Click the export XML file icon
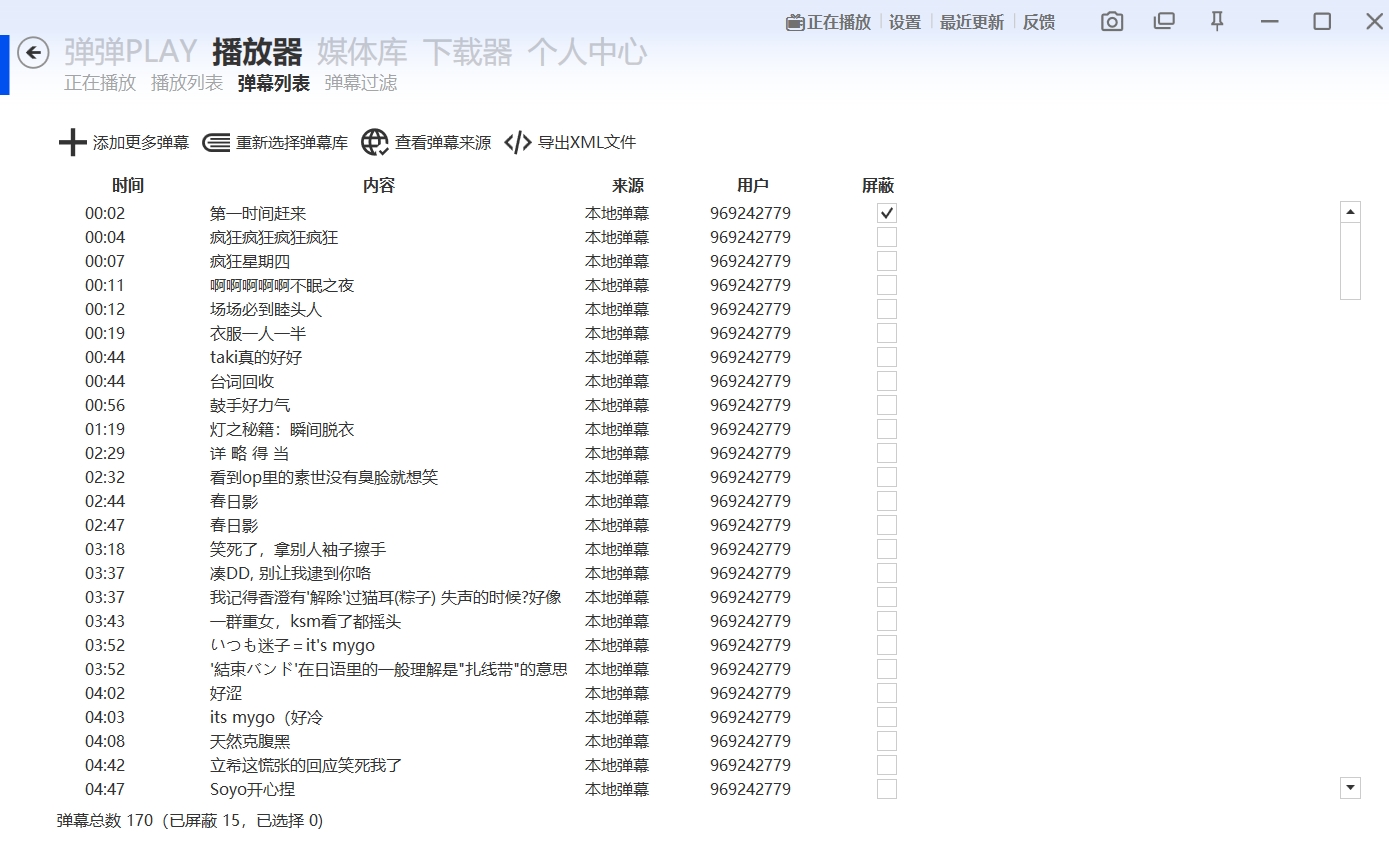Screen dimensions: 1389x857 [x=517, y=143]
